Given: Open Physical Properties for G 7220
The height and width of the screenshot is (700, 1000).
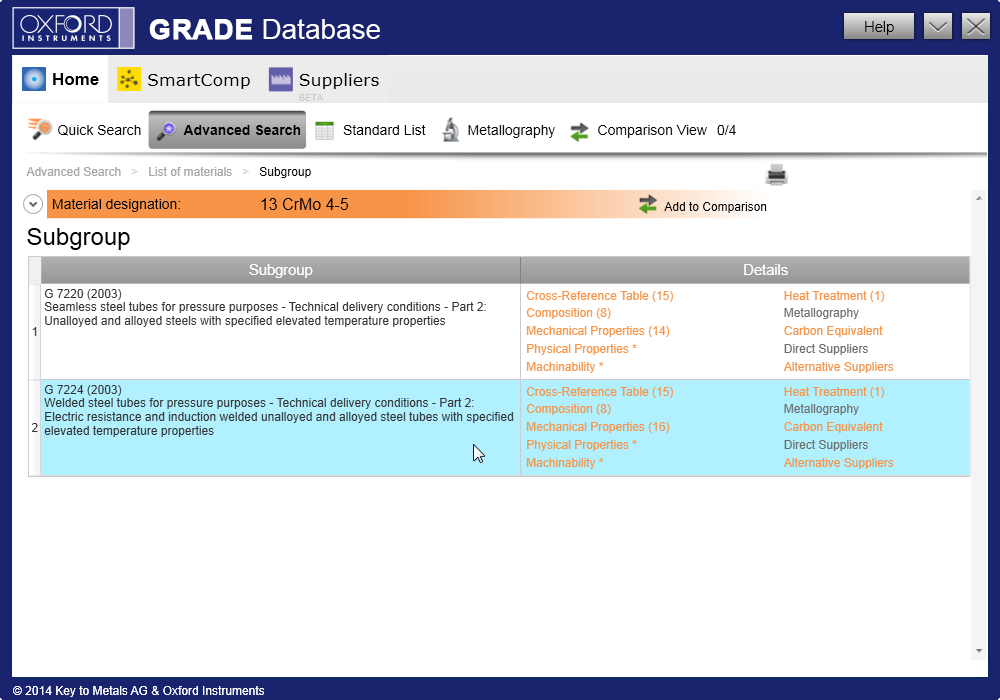Looking at the screenshot, I should click(x=581, y=349).
